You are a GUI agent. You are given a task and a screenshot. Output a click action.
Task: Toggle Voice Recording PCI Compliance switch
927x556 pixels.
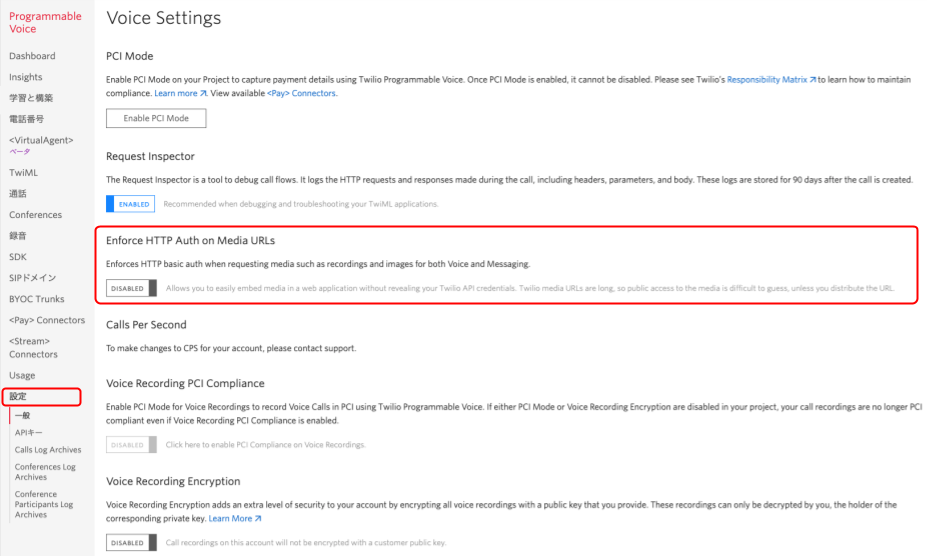(x=131, y=445)
